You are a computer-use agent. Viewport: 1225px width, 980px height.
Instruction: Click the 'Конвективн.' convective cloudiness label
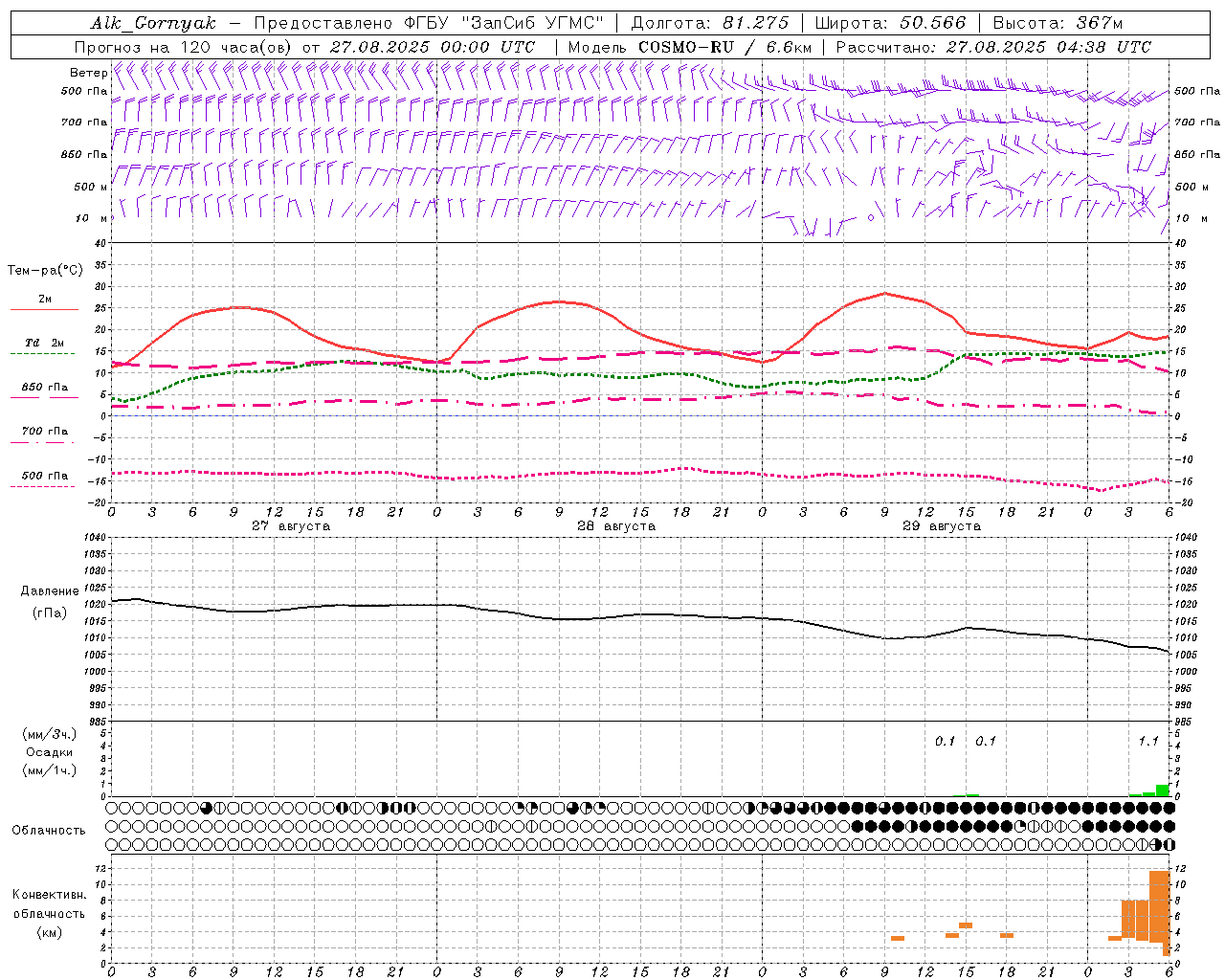49,895
